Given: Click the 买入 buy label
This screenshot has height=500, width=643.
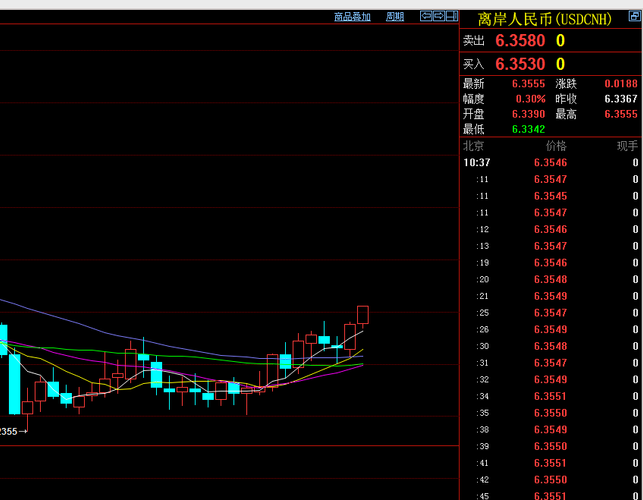Looking at the screenshot, I should click(x=474, y=64).
